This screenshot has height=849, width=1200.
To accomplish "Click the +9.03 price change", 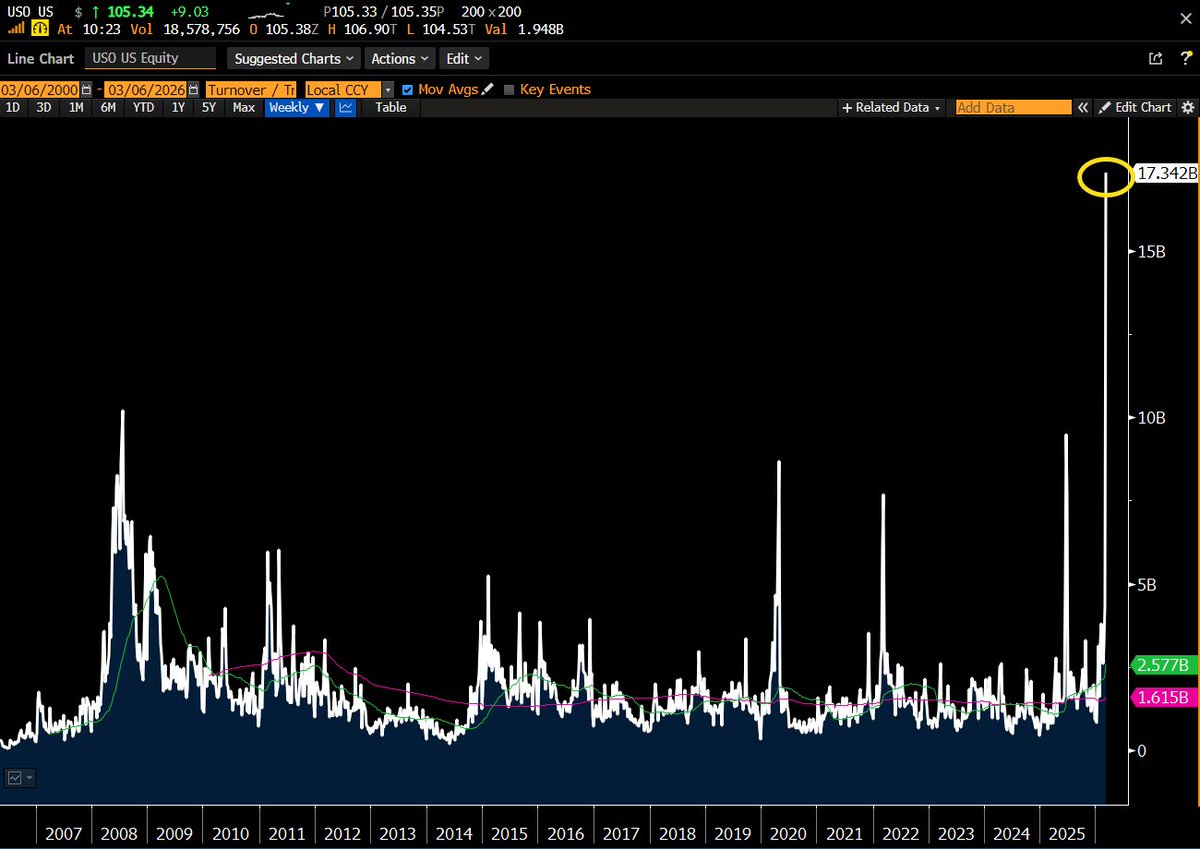I will click(189, 12).
